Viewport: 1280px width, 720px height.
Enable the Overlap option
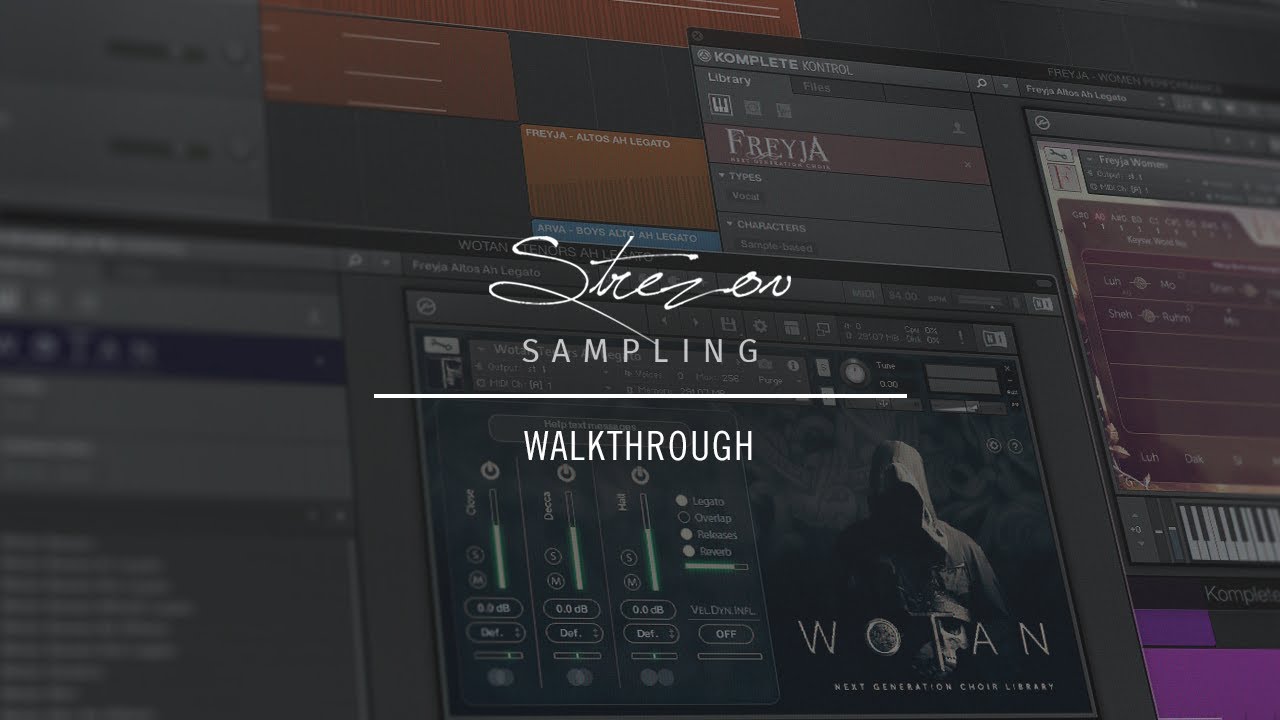coord(685,517)
